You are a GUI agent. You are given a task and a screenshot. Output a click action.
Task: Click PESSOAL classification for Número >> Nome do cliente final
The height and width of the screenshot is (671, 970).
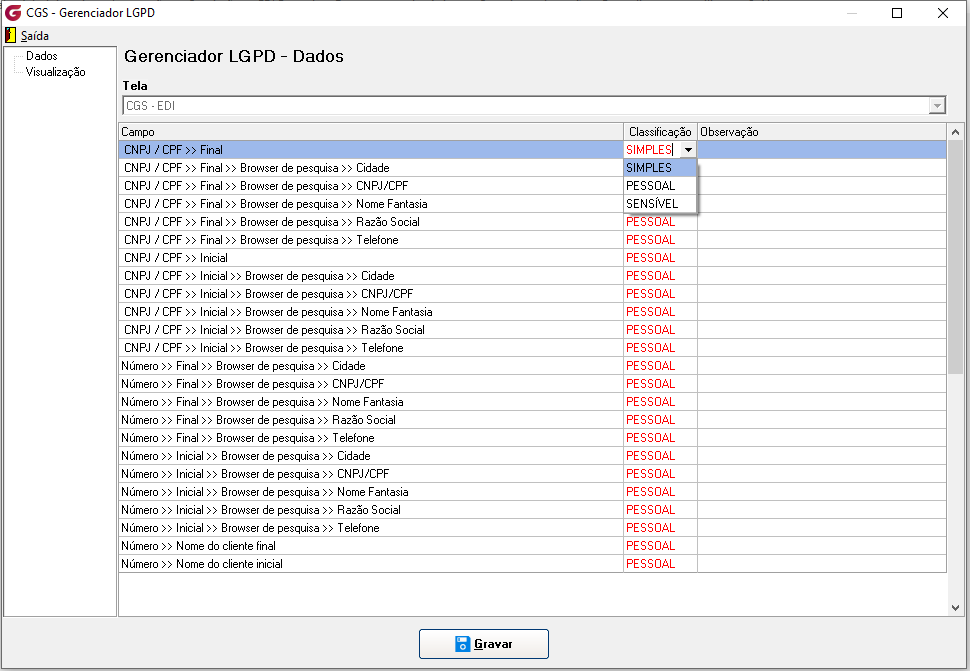pyautogui.click(x=660, y=545)
